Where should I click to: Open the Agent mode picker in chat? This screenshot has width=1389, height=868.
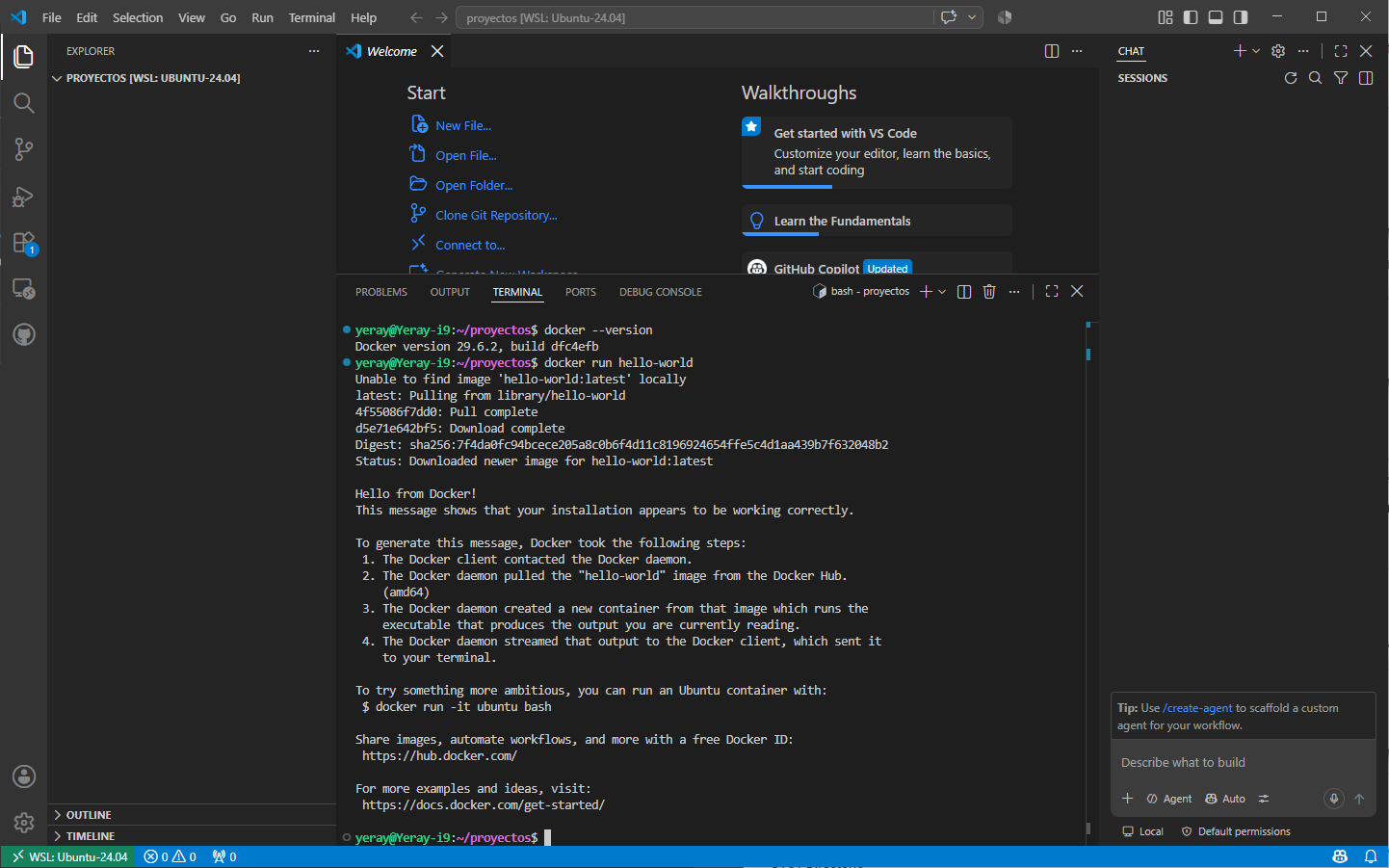(1169, 799)
